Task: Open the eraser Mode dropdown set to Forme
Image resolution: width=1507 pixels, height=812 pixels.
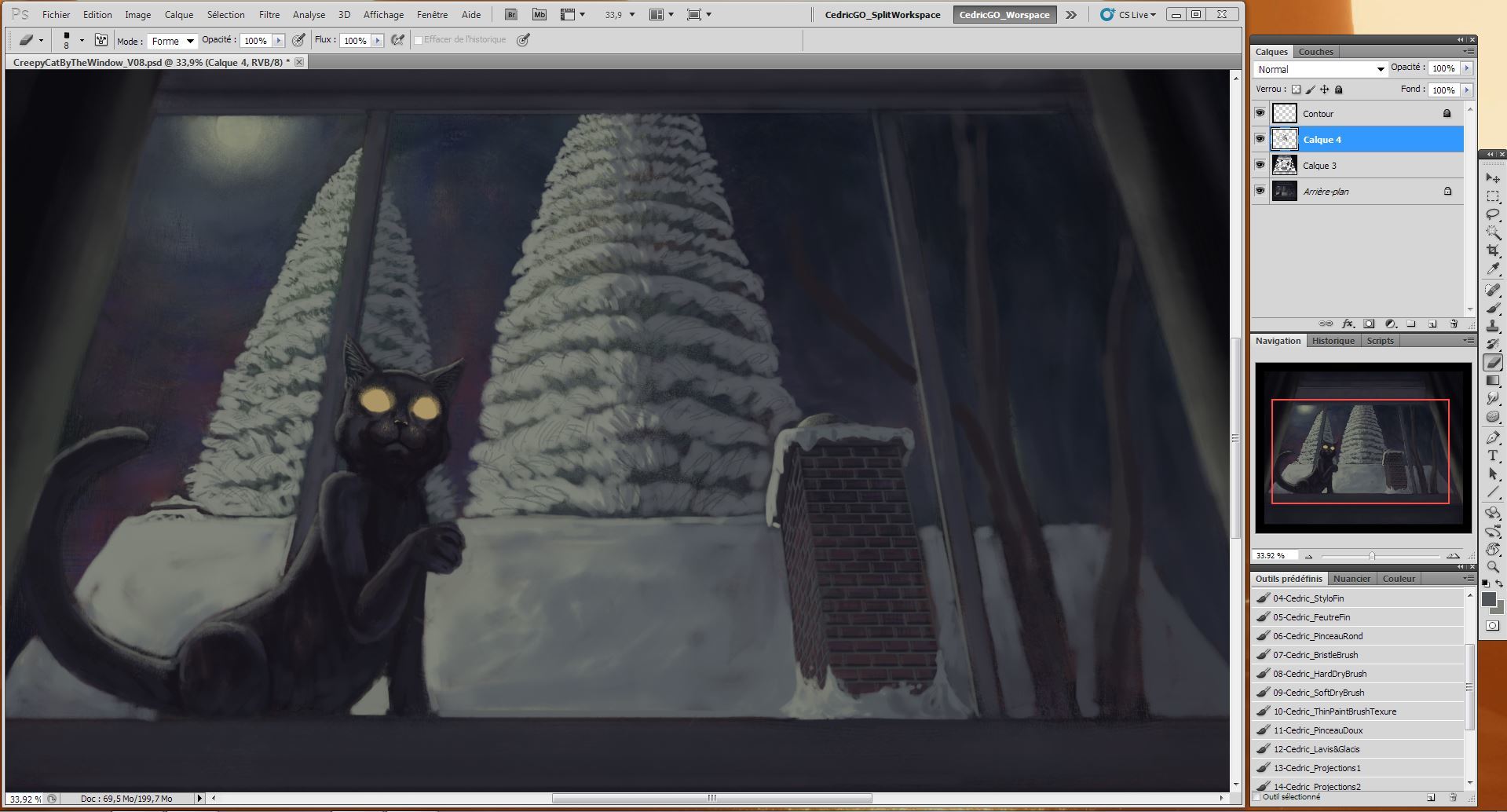Action: coord(172,41)
